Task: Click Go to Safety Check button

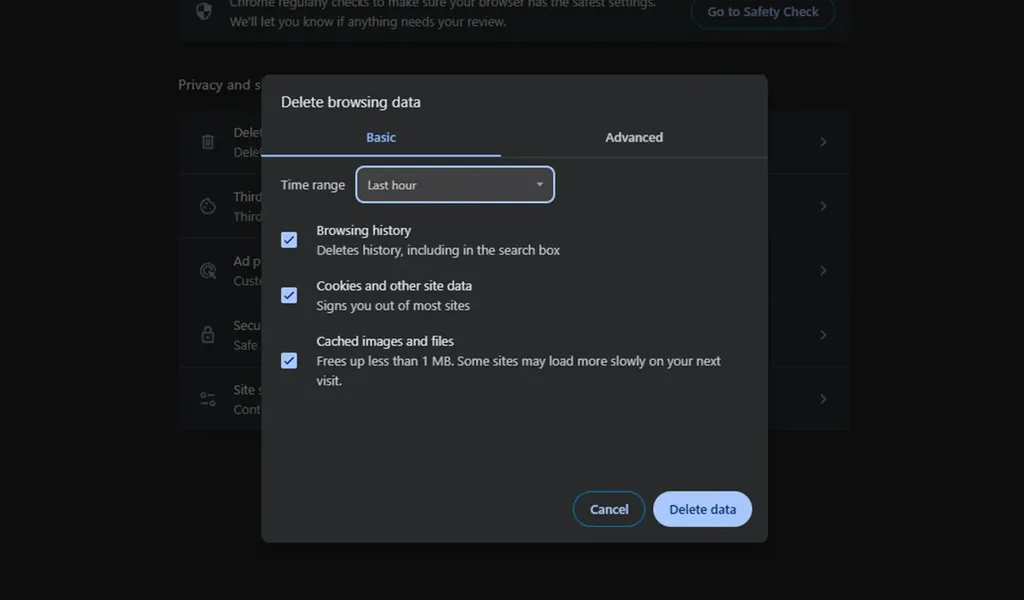Action: point(762,12)
